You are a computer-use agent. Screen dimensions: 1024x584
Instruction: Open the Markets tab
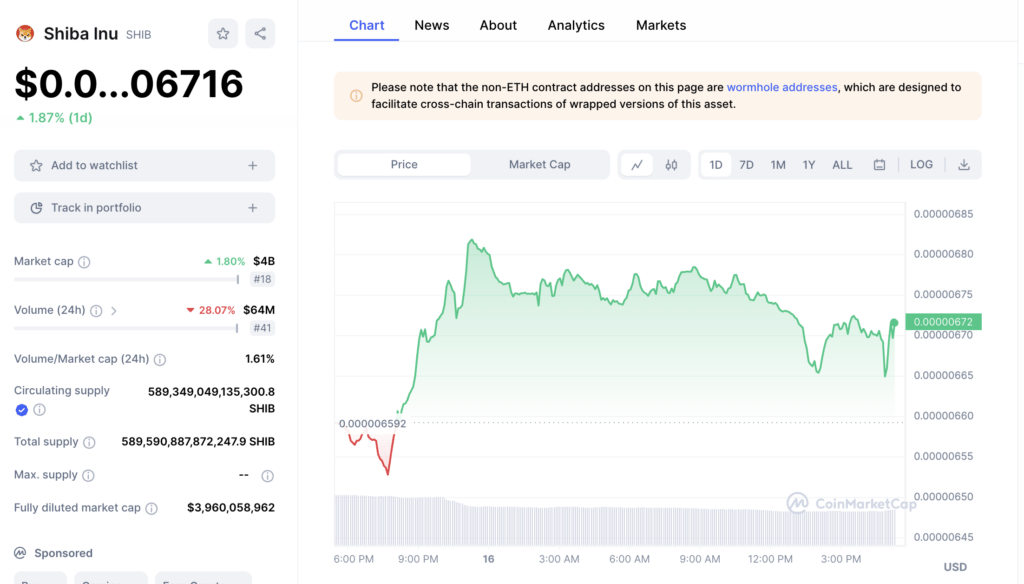coord(661,25)
